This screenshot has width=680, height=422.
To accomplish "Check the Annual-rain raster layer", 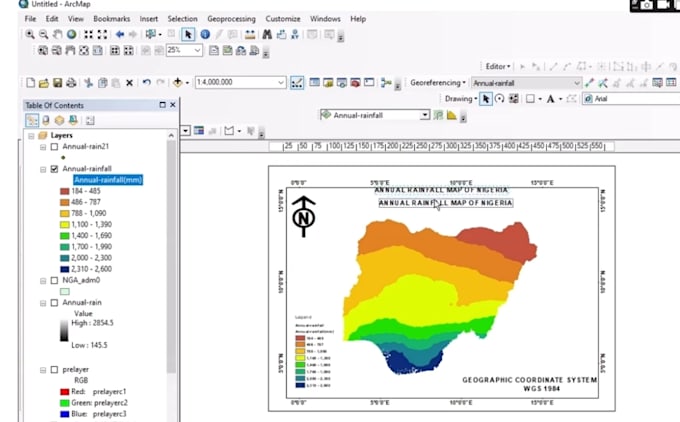I will pyautogui.click(x=54, y=303).
